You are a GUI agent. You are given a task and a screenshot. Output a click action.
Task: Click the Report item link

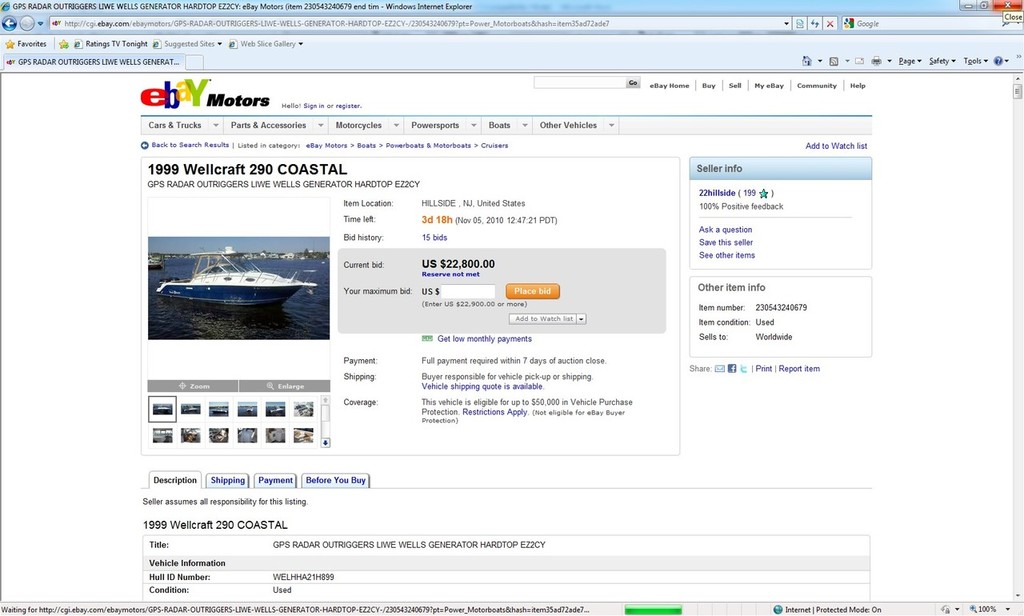pos(799,368)
